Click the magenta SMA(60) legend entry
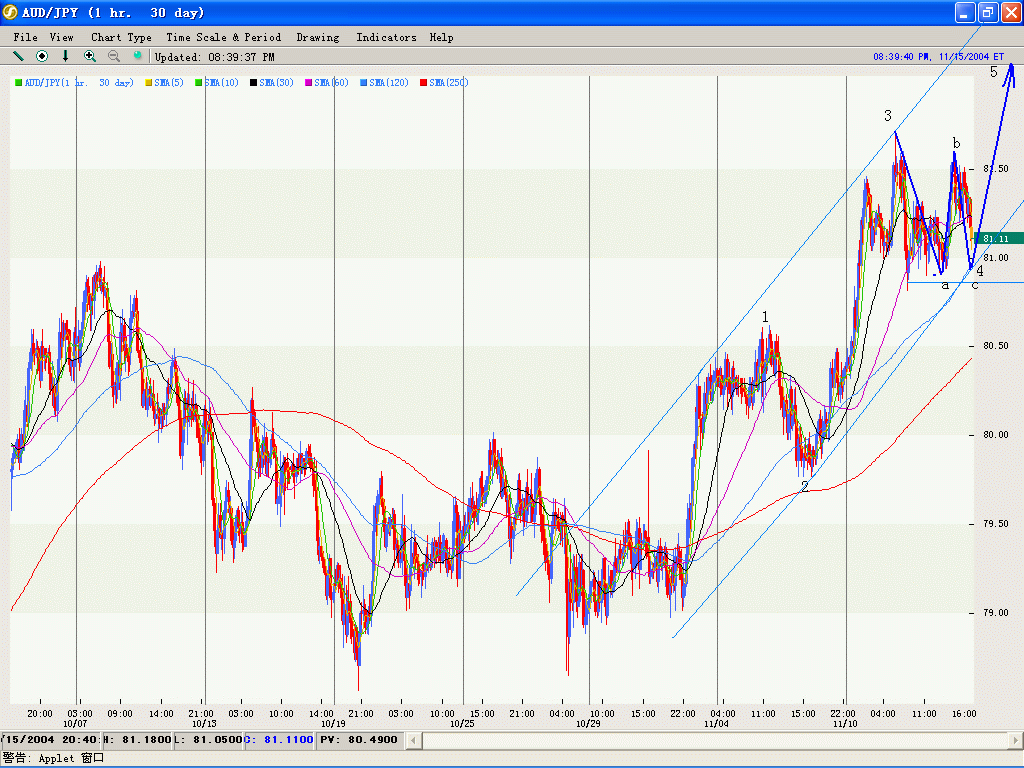The width and height of the screenshot is (1024, 768). (330, 83)
